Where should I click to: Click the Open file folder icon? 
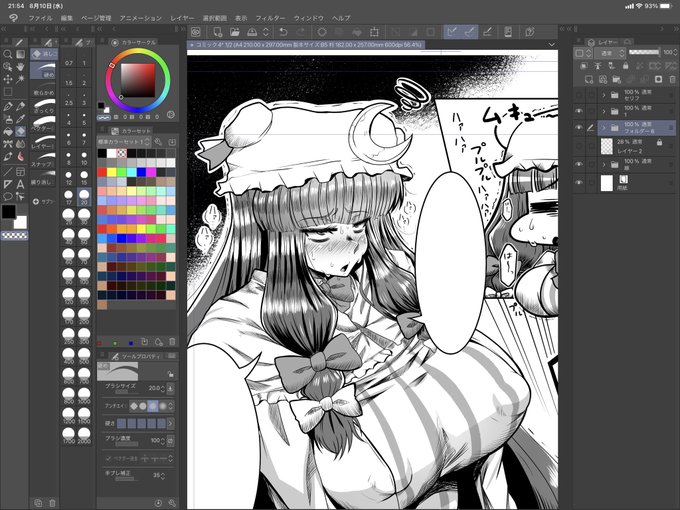[x=235, y=32]
